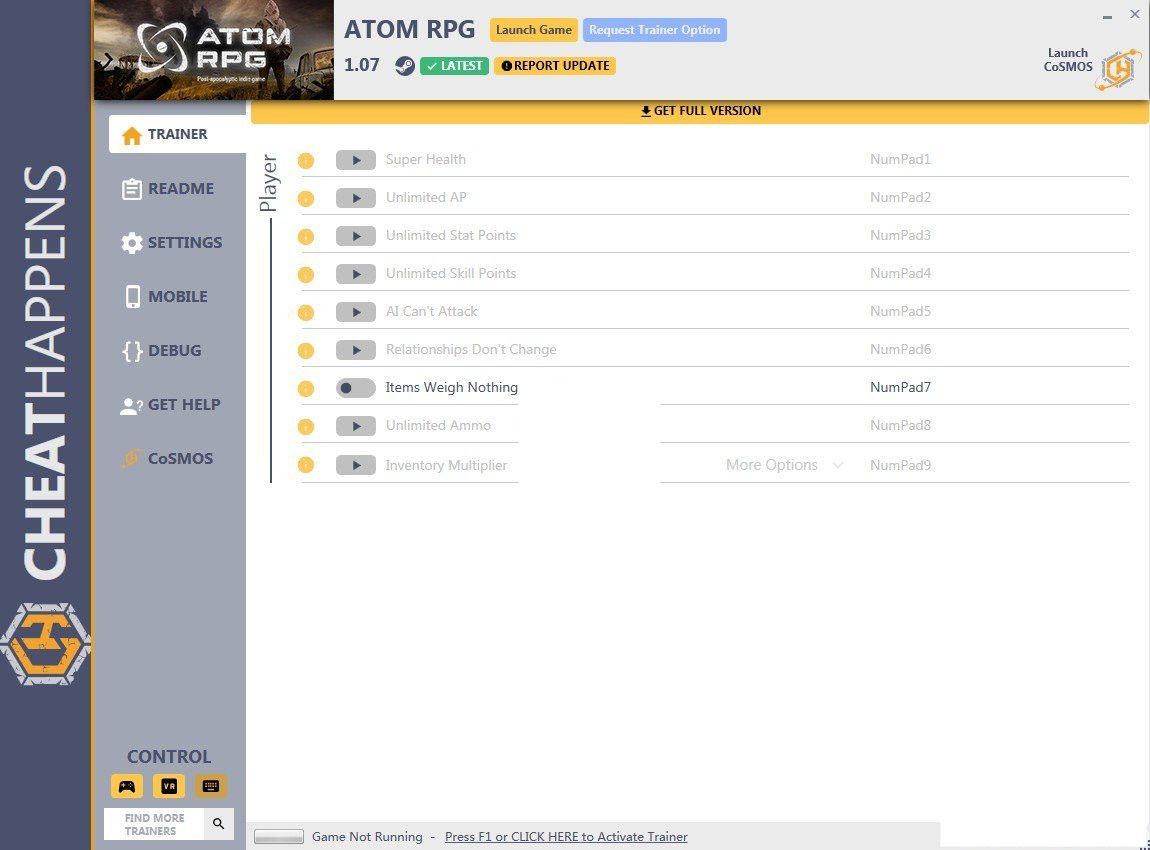Click the REPORT UPDATE button
The width and height of the screenshot is (1150, 850).
pyautogui.click(x=554, y=66)
